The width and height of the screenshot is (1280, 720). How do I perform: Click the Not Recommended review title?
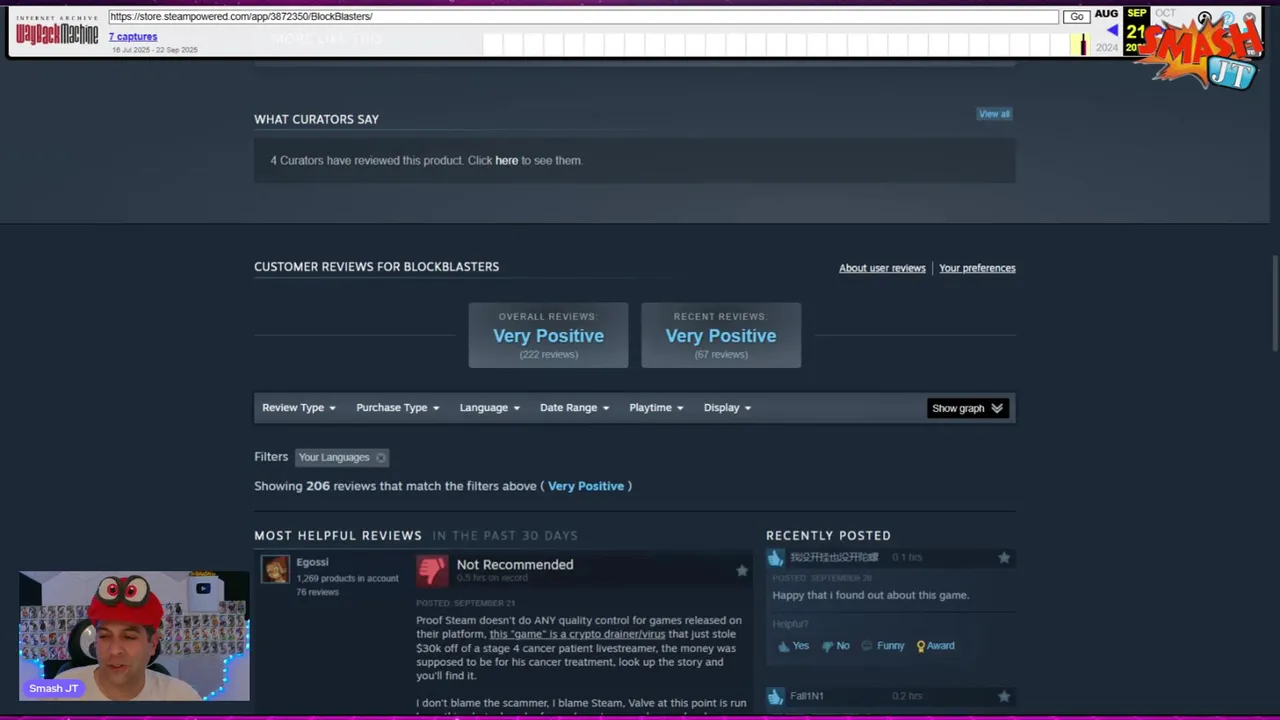click(x=515, y=565)
